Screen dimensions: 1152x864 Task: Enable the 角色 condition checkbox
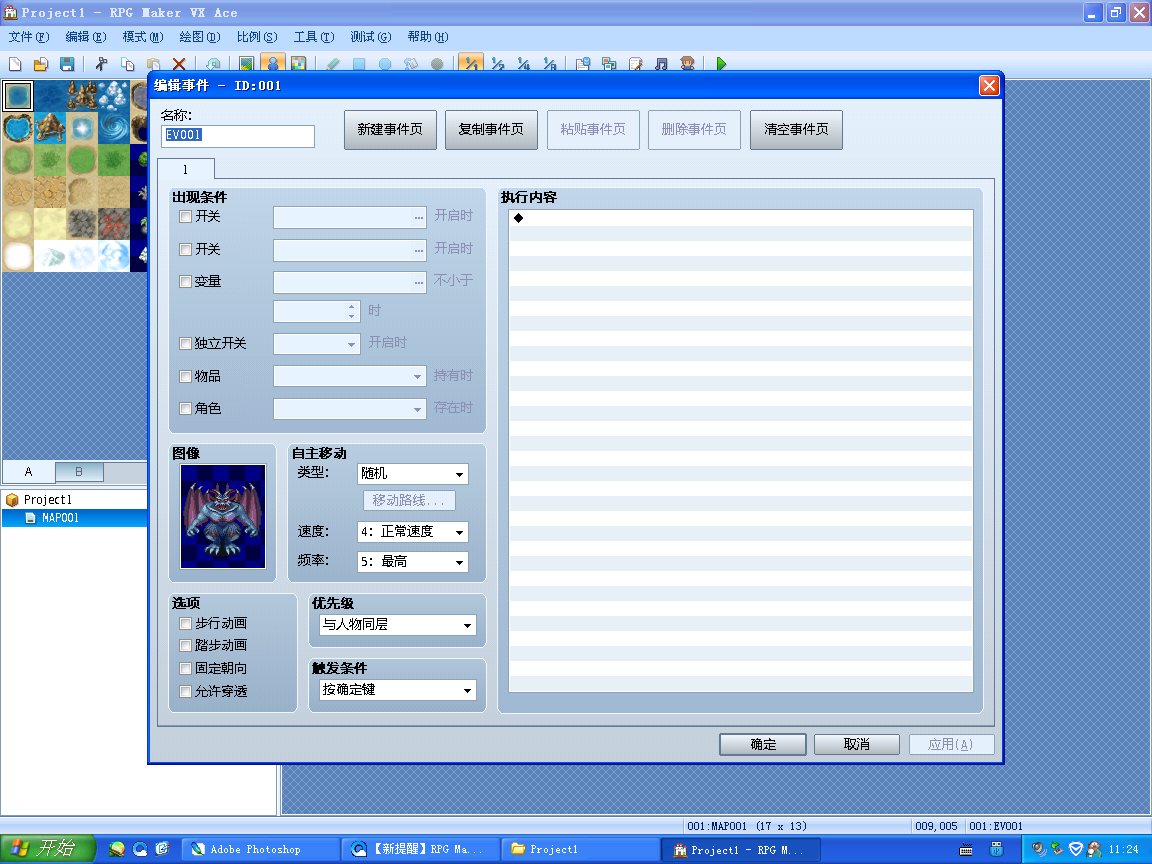[x=186, y=408]
